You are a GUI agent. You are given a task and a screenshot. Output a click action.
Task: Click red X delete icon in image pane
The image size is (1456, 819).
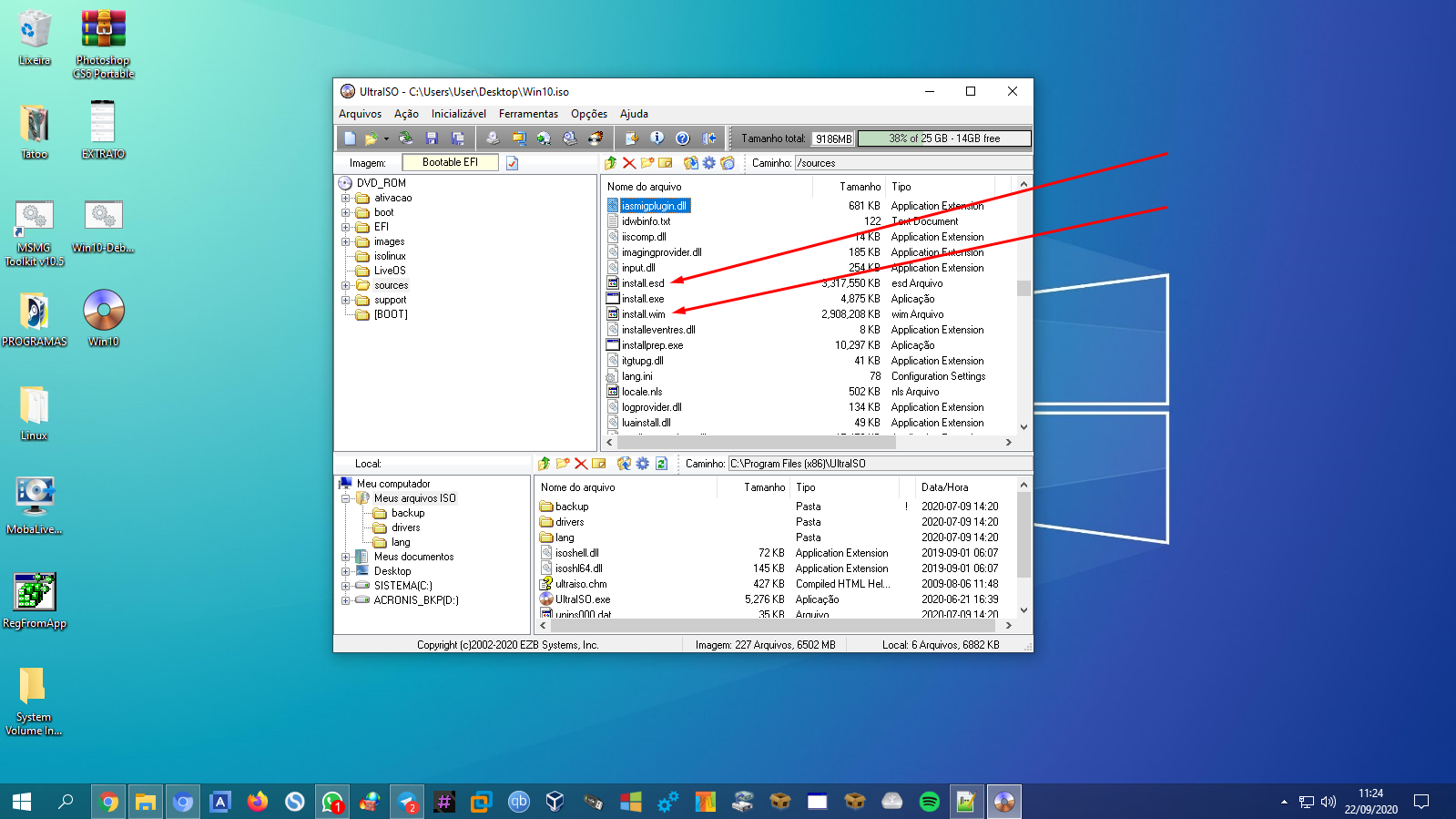click(629, 163)
